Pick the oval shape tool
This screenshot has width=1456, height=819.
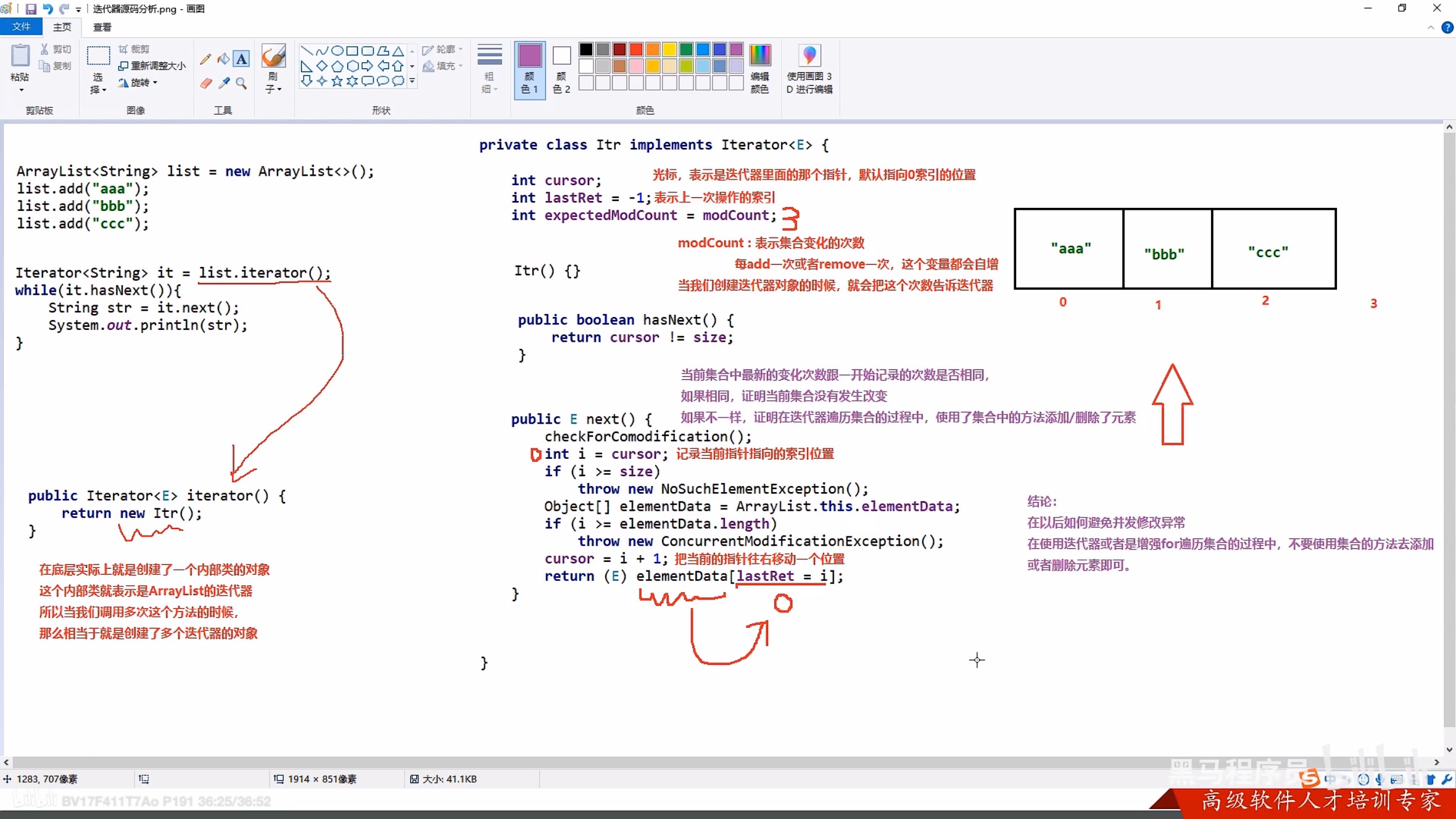coord(337,51)
